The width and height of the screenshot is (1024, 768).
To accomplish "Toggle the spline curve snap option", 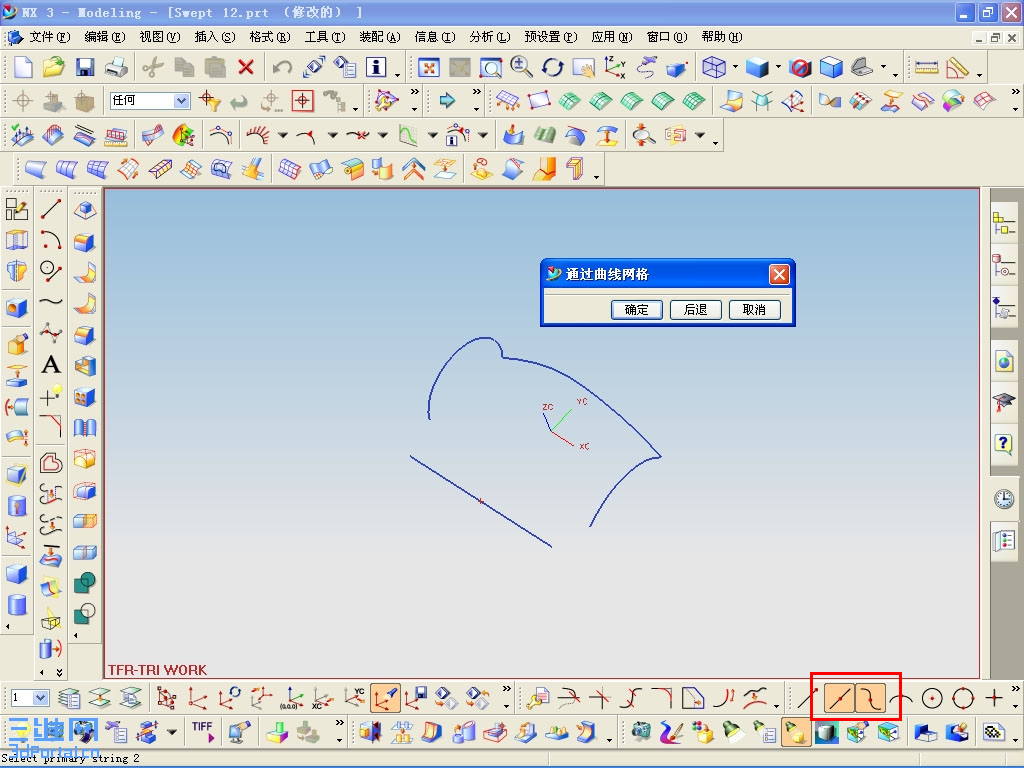I will [x=871, y=698].
